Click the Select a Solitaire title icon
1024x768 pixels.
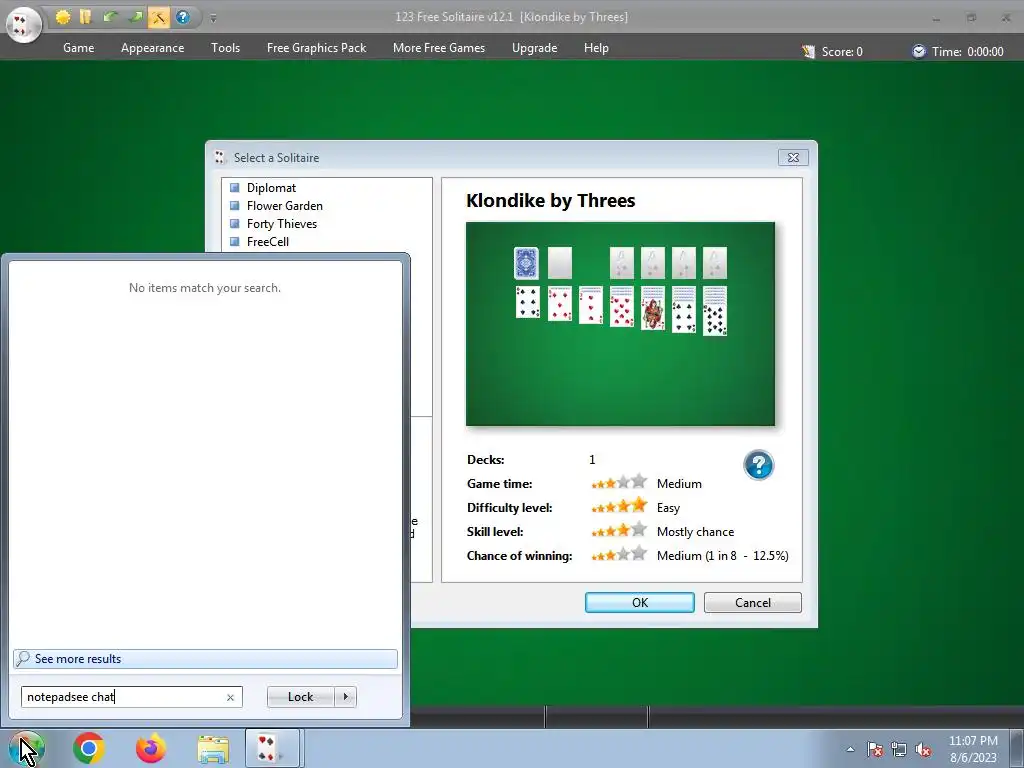[x=220, y=157]
